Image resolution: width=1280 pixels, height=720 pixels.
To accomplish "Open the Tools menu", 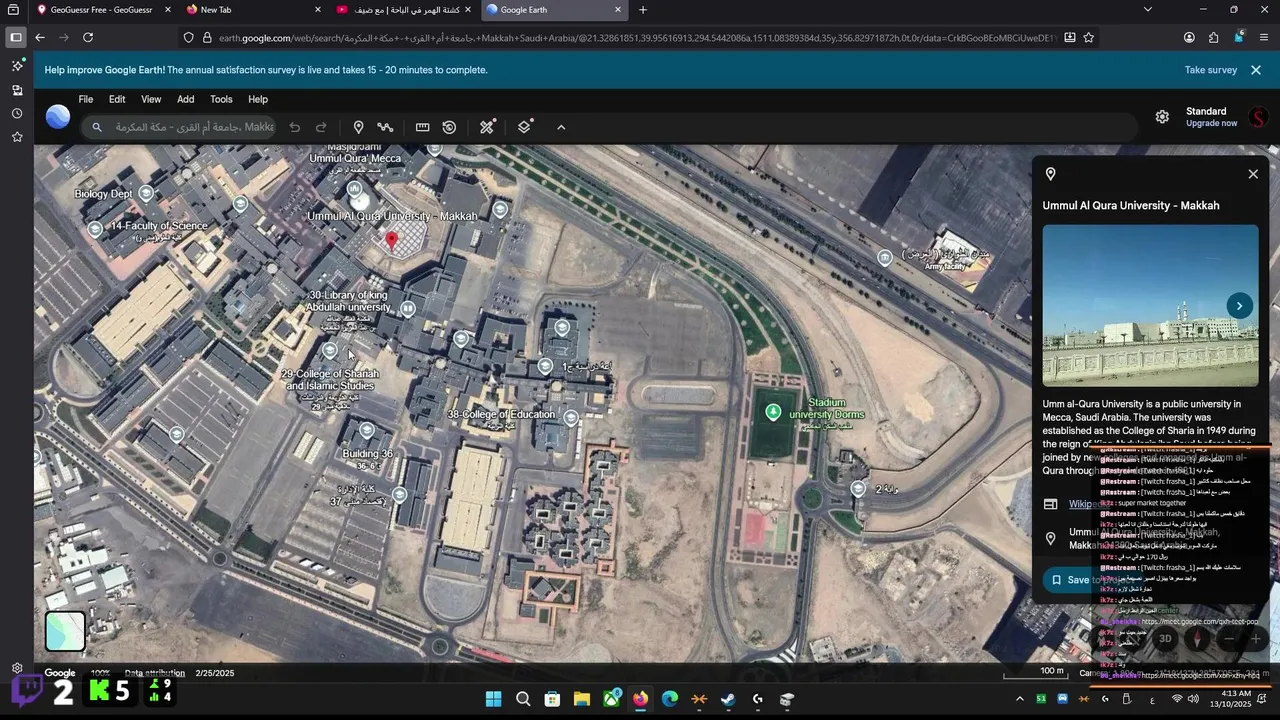I will click(221, 99).
